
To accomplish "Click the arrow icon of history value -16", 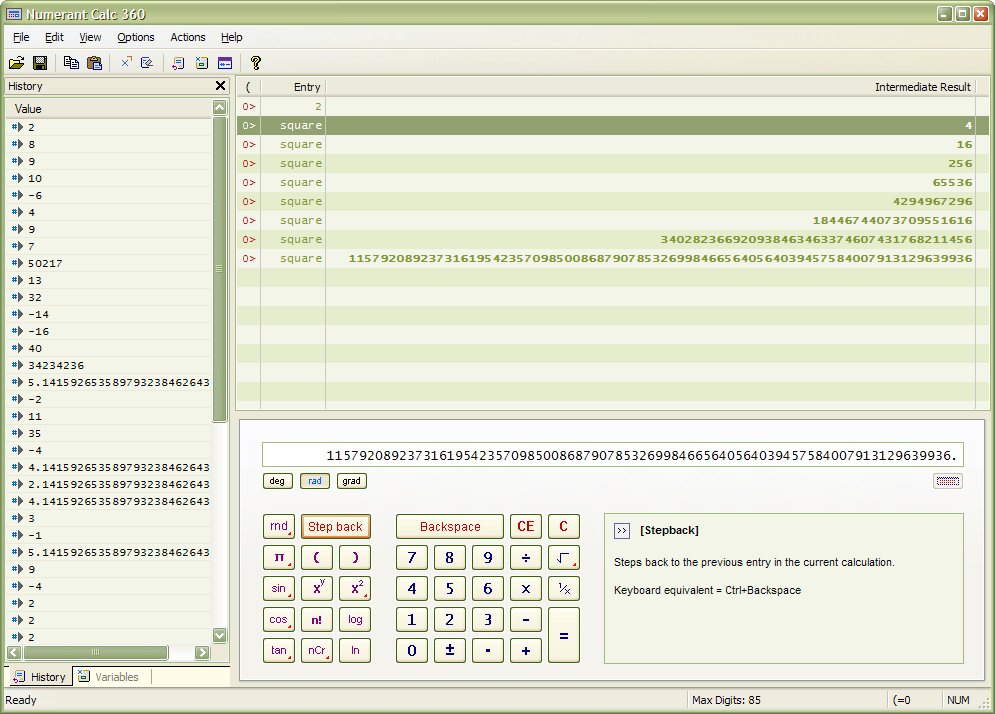I will tap(18, 331).
